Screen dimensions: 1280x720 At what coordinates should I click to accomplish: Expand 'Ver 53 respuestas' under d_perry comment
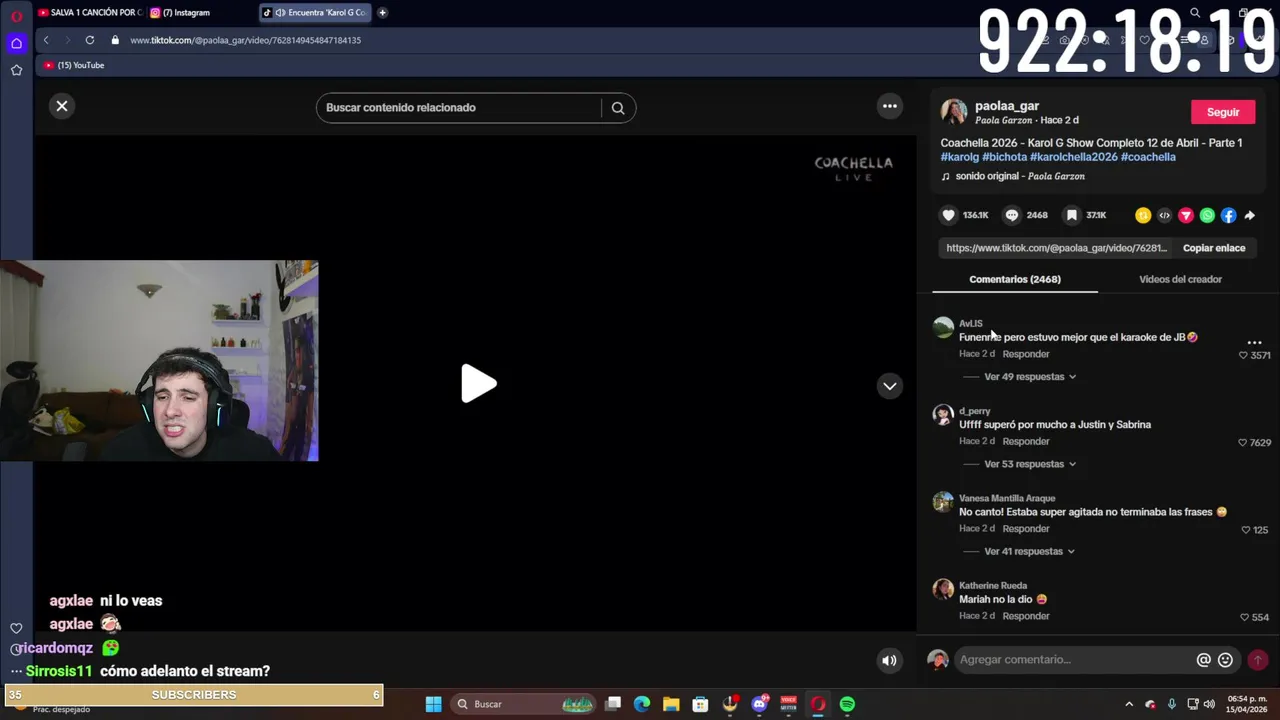click(1030, 464)
